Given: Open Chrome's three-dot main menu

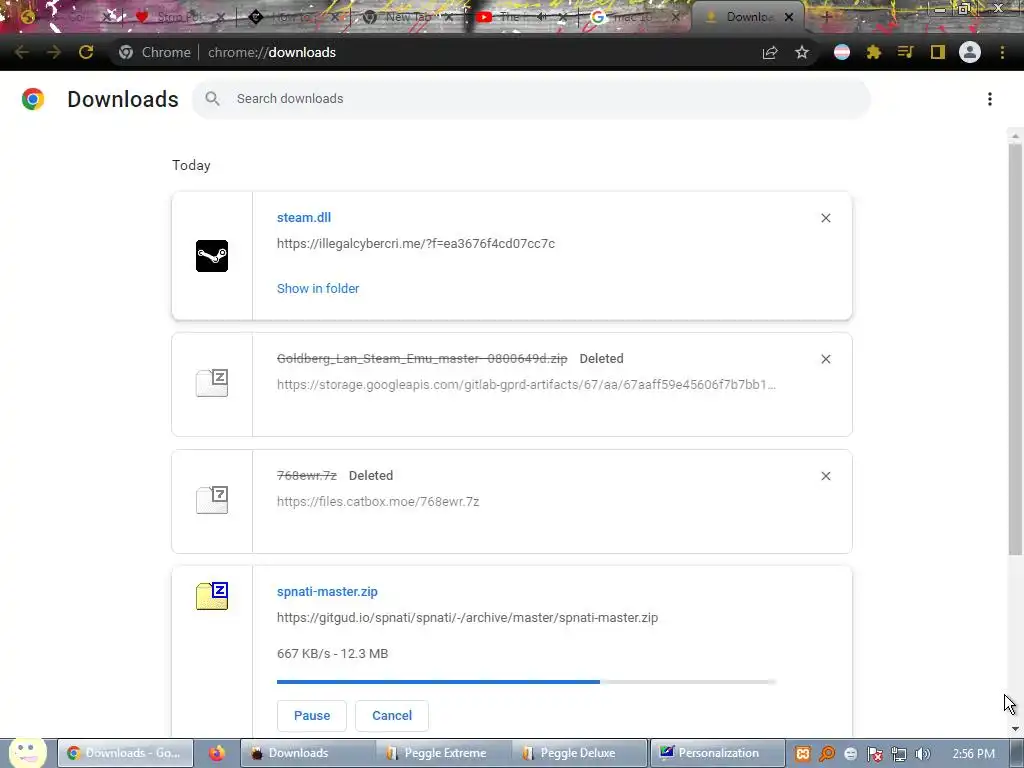Looking at the screenshot, I should click(x=1002, y=52).
